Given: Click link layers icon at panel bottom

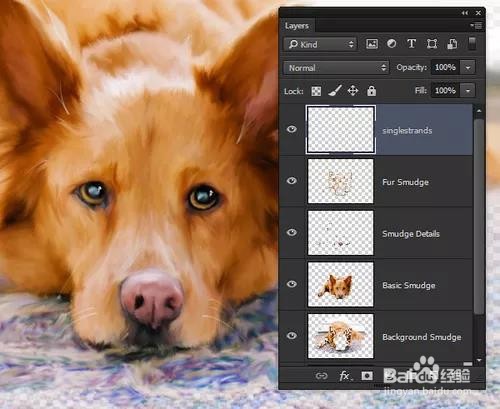Looking at the screenshot, I should click(322, 376).
